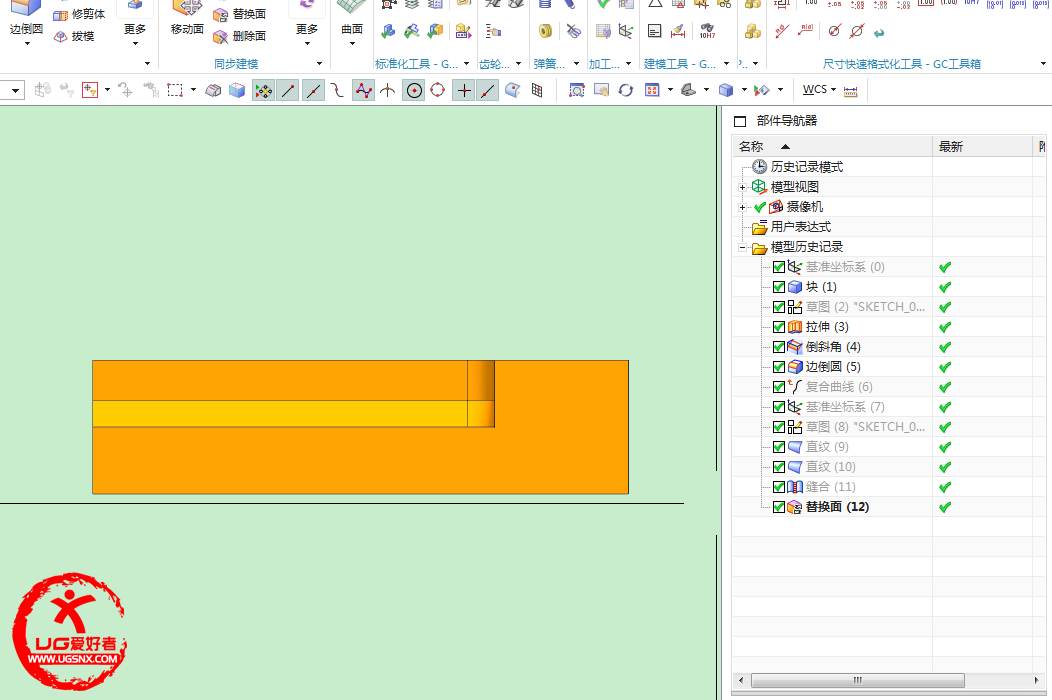Toggle Arc Center snap option

point(415,90)
